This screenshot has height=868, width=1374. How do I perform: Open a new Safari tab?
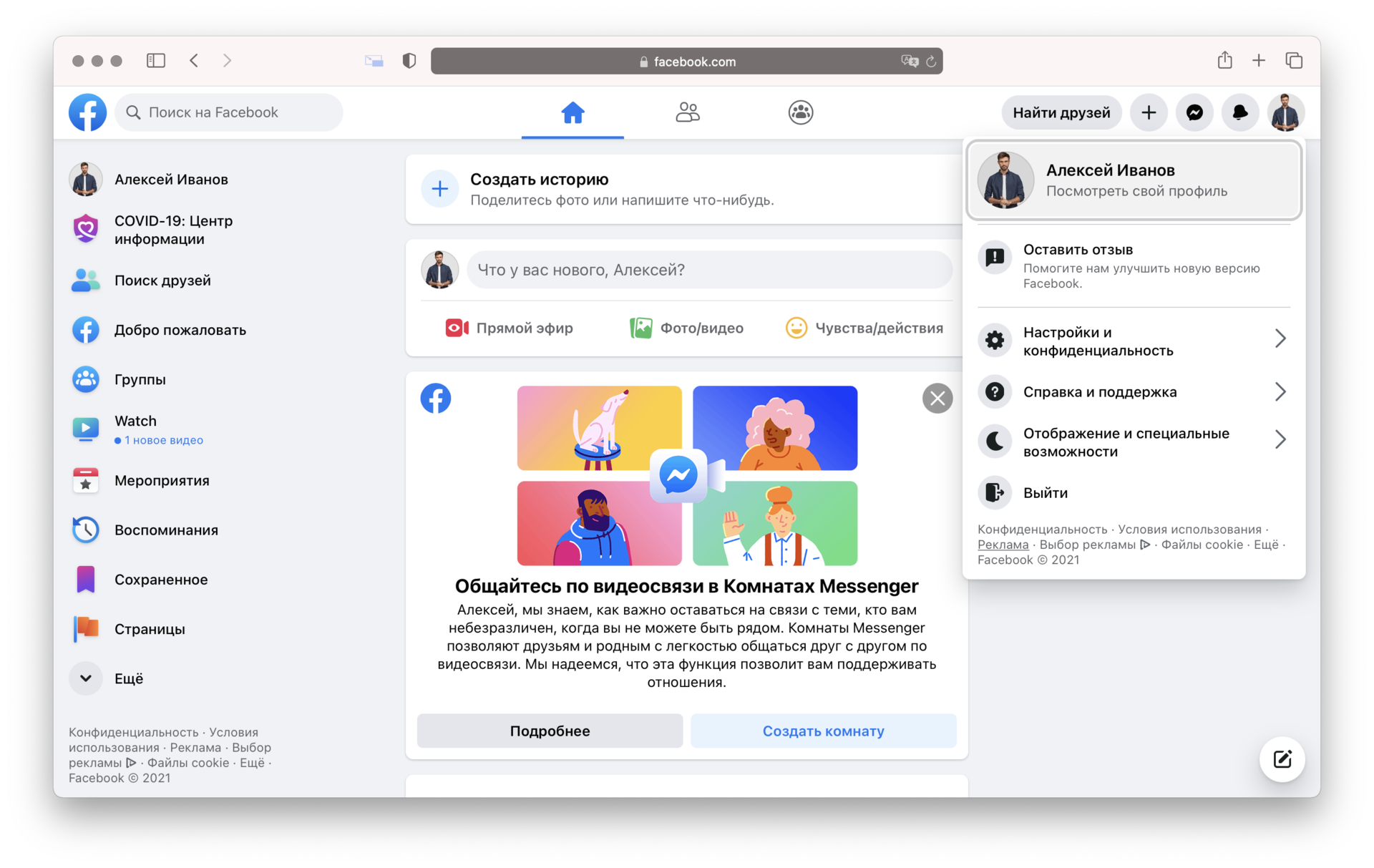[x=1259, y=61]
